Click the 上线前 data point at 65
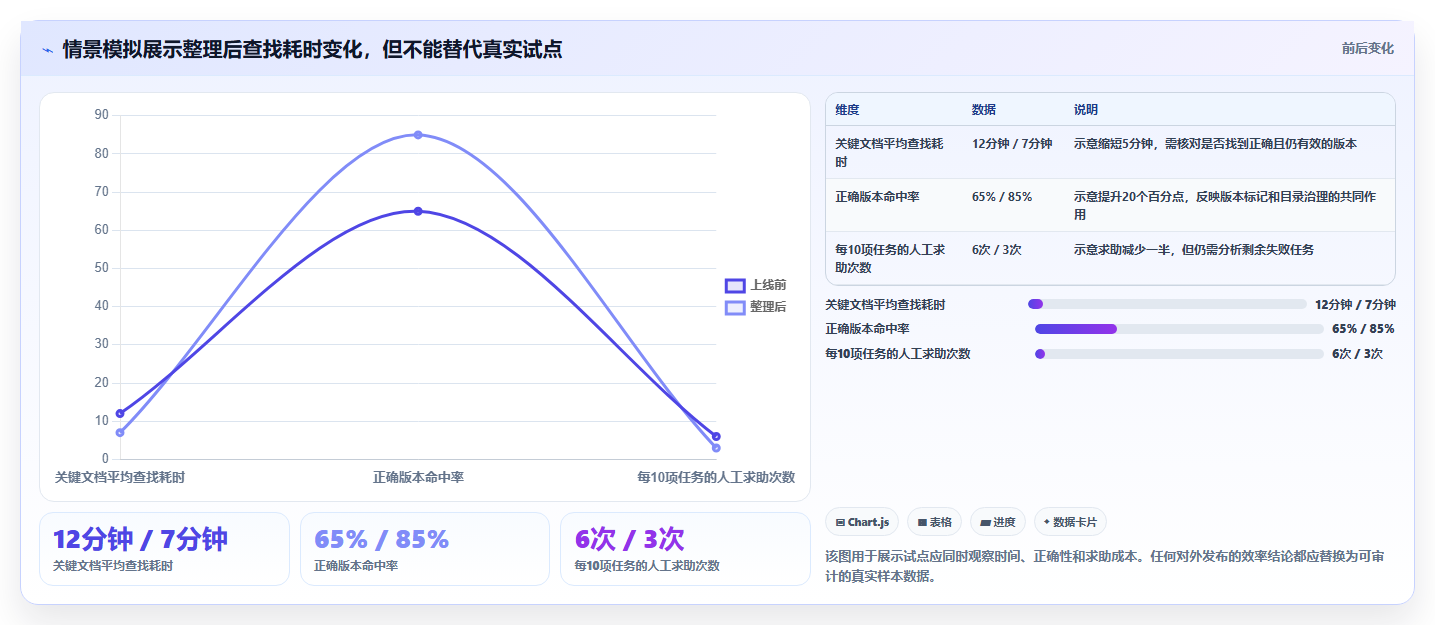Image resolution: width=1435 pixels, height=625 pixels. [x=418, y=211]
